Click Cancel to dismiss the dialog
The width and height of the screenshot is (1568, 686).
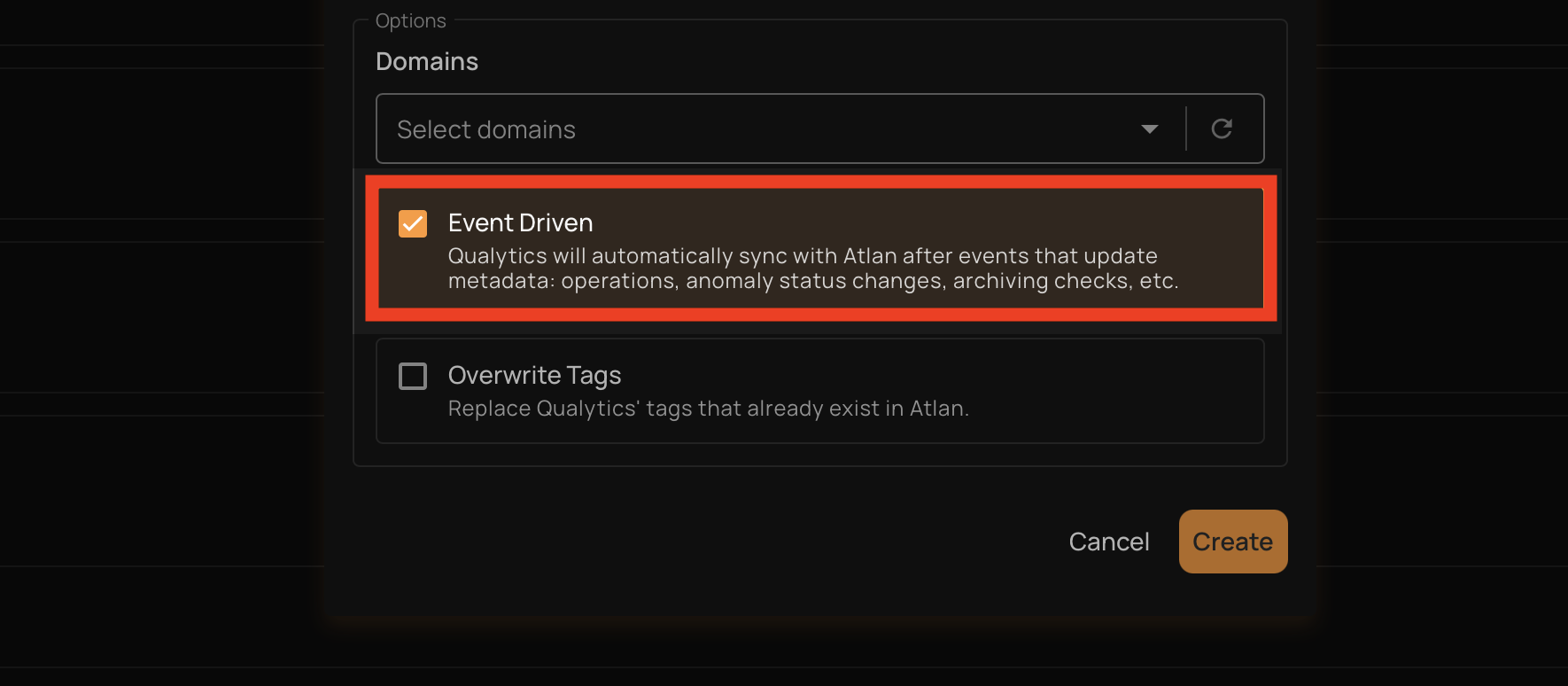click(1108, 541)
